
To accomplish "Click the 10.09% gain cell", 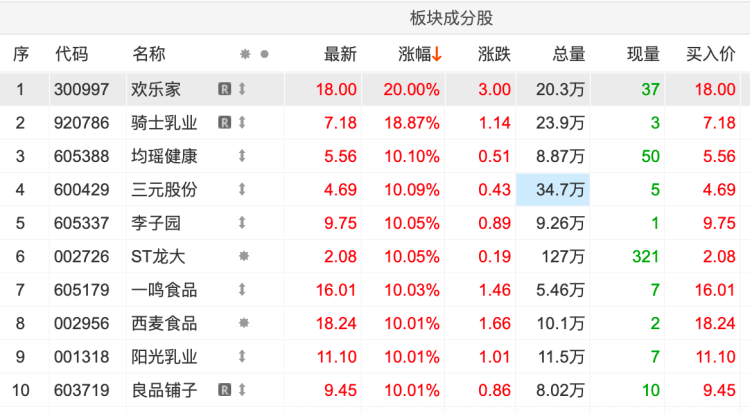I will tap(411, 190).
